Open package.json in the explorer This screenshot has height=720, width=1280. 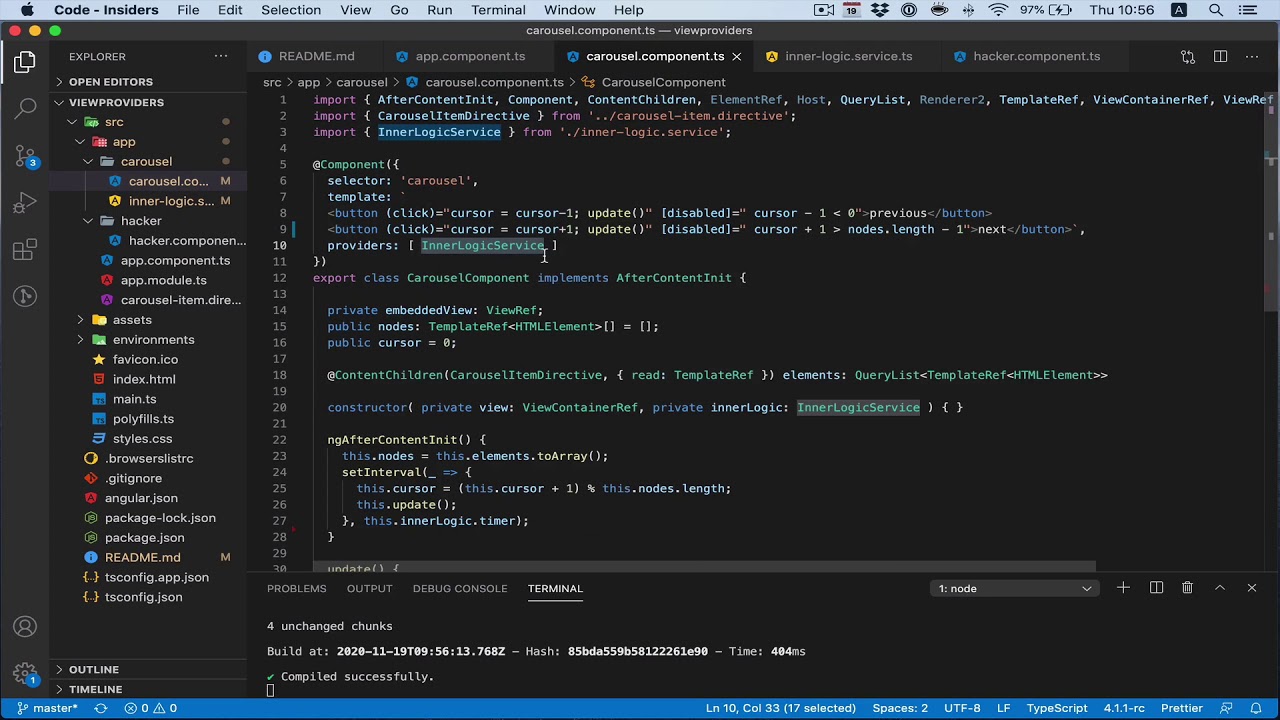point(144,538)
